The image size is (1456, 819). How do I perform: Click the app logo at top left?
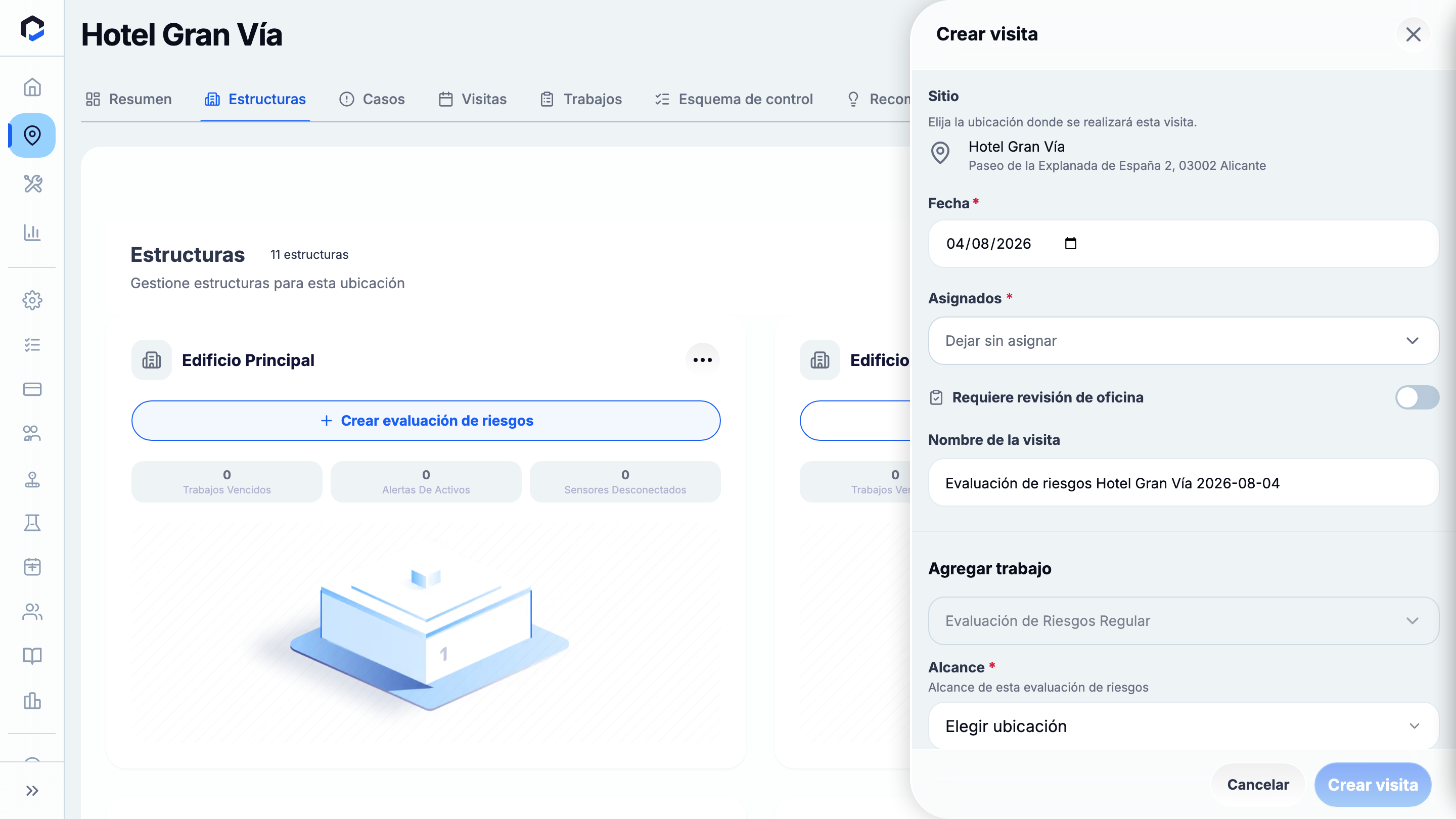(32, 28)
